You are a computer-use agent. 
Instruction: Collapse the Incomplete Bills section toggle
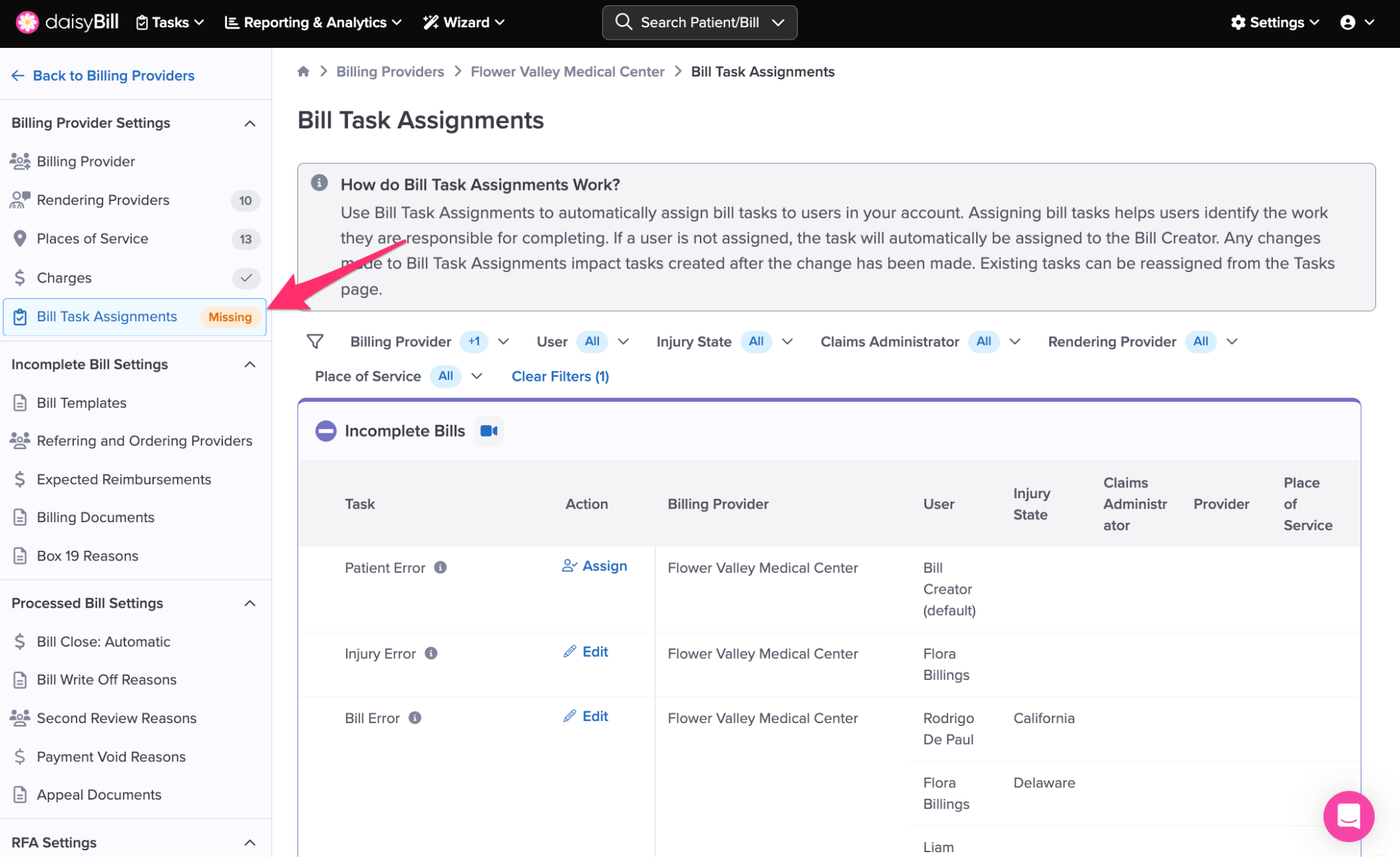click(326, 431)
